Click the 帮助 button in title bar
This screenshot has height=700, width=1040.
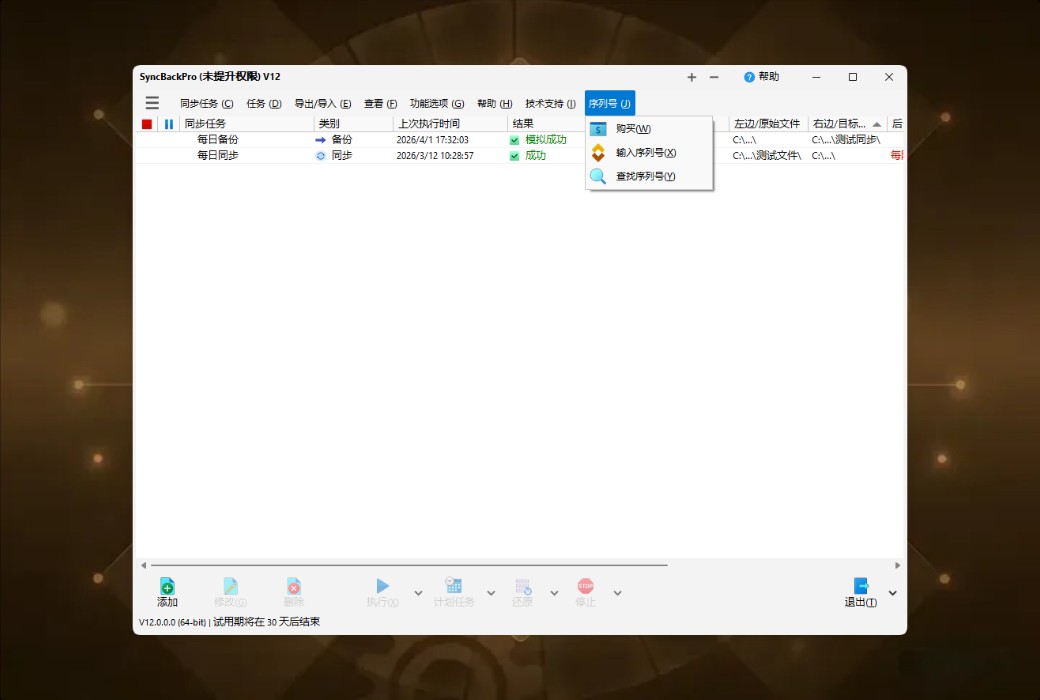tap(762, 77)
